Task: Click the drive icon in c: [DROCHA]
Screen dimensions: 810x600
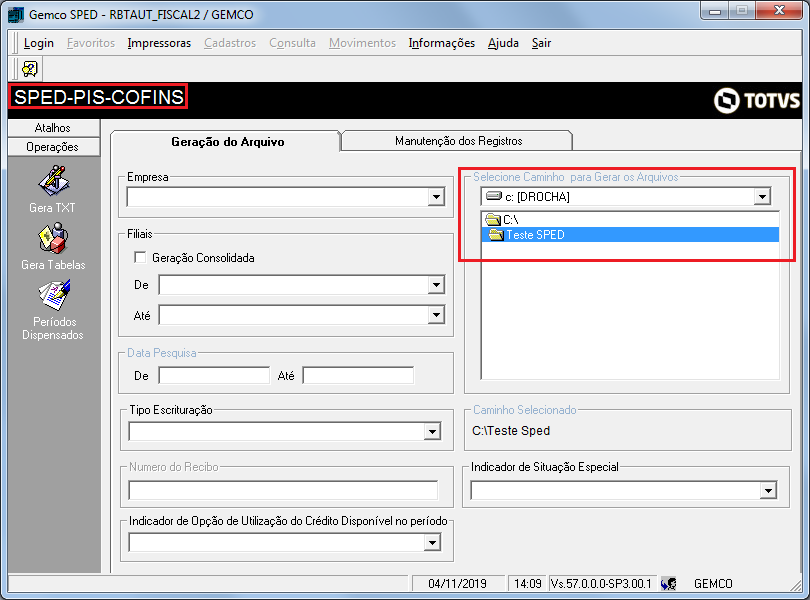Action: tap(494, 196)
